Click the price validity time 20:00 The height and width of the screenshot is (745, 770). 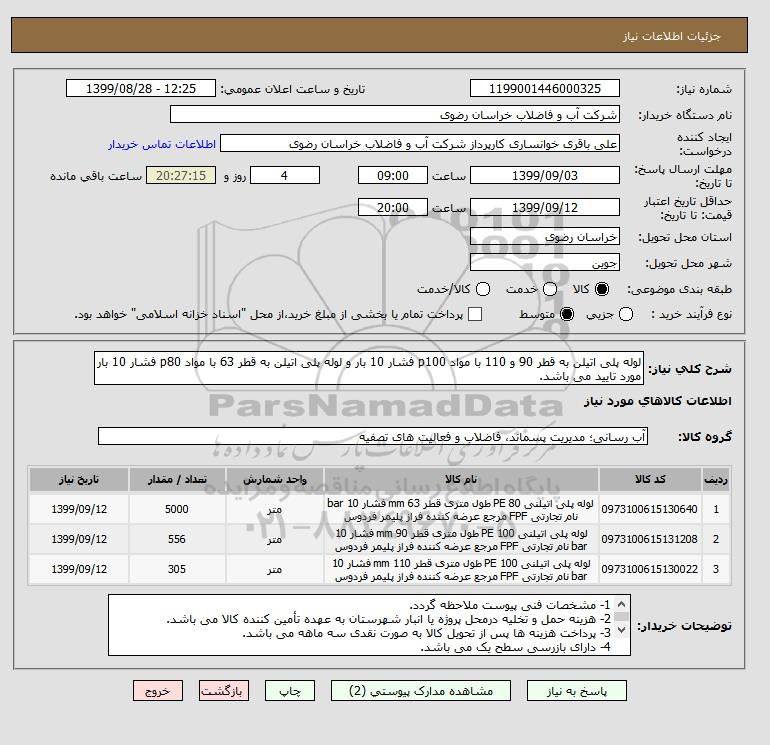(393, 207)
